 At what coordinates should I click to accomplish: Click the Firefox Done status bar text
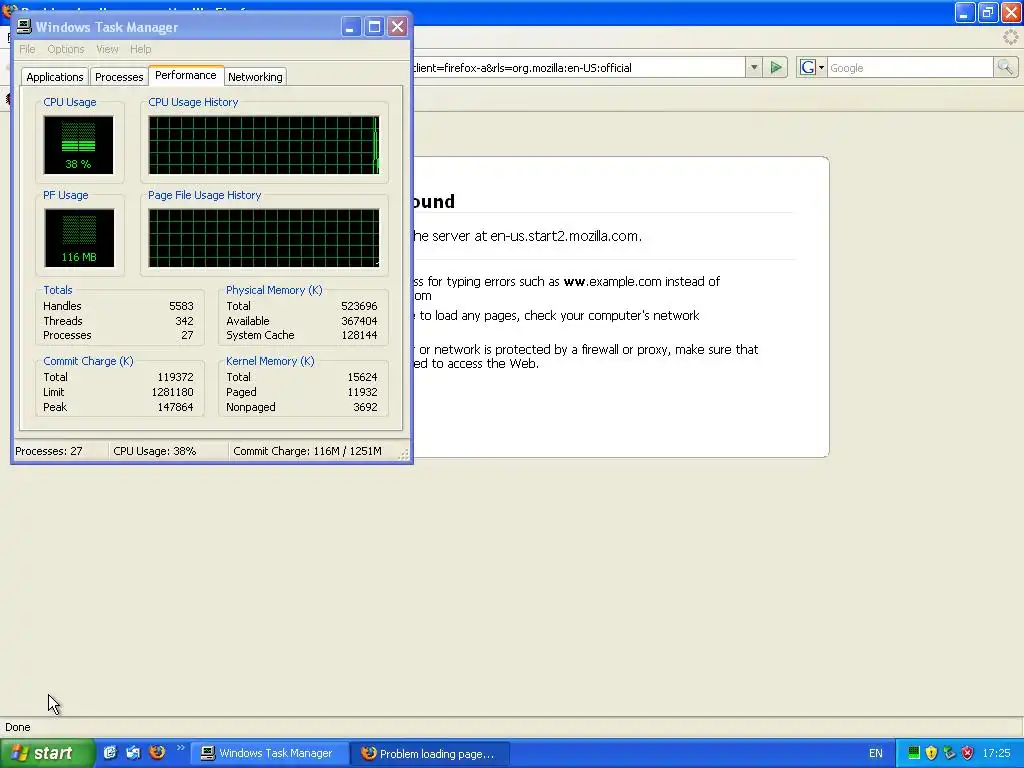coord(18,727)
